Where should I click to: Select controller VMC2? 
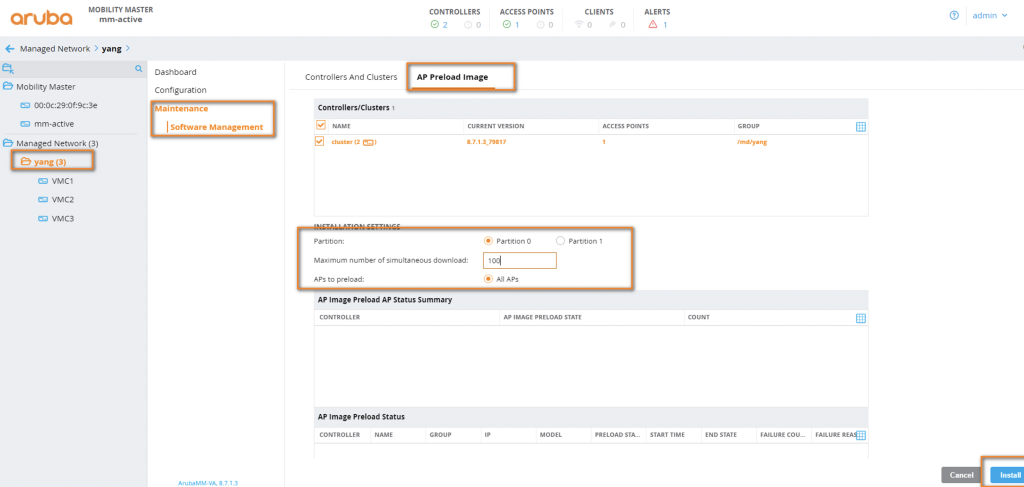click(x=63, y=200)
